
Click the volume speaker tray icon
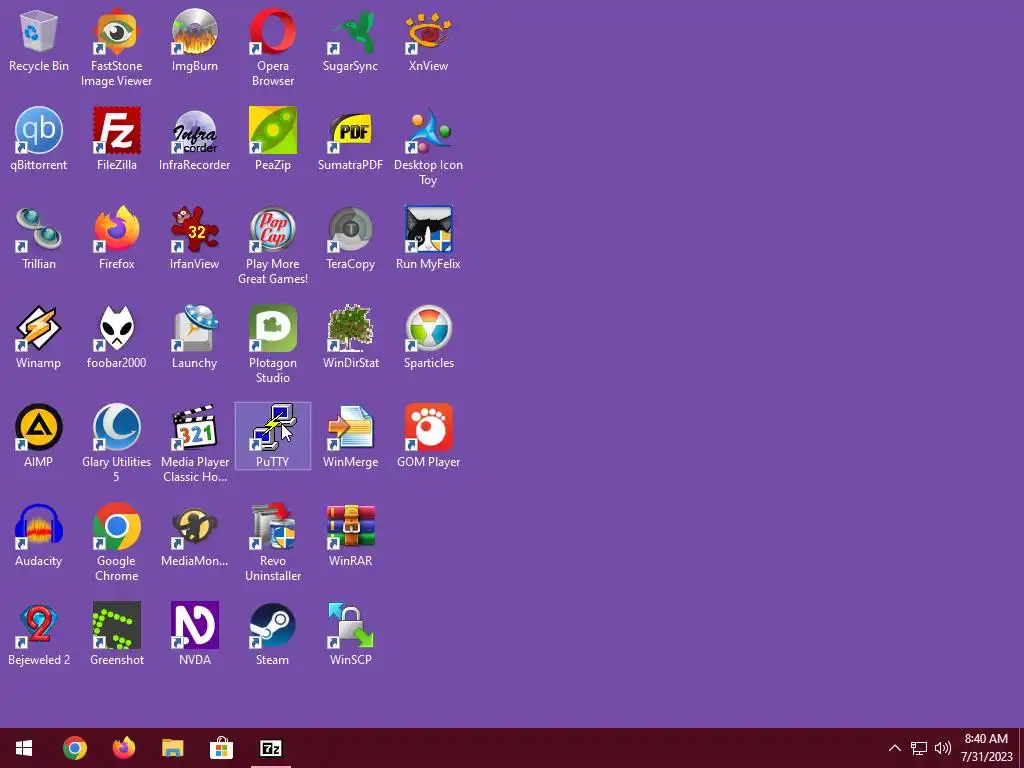pos(942,748)
